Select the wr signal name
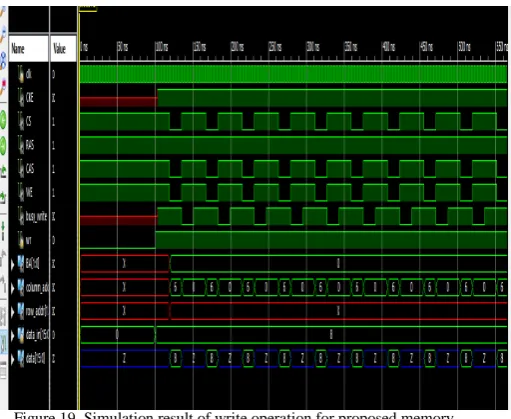Screen dimensions: 511x419 pyautogui.click(x=28, y=240)
